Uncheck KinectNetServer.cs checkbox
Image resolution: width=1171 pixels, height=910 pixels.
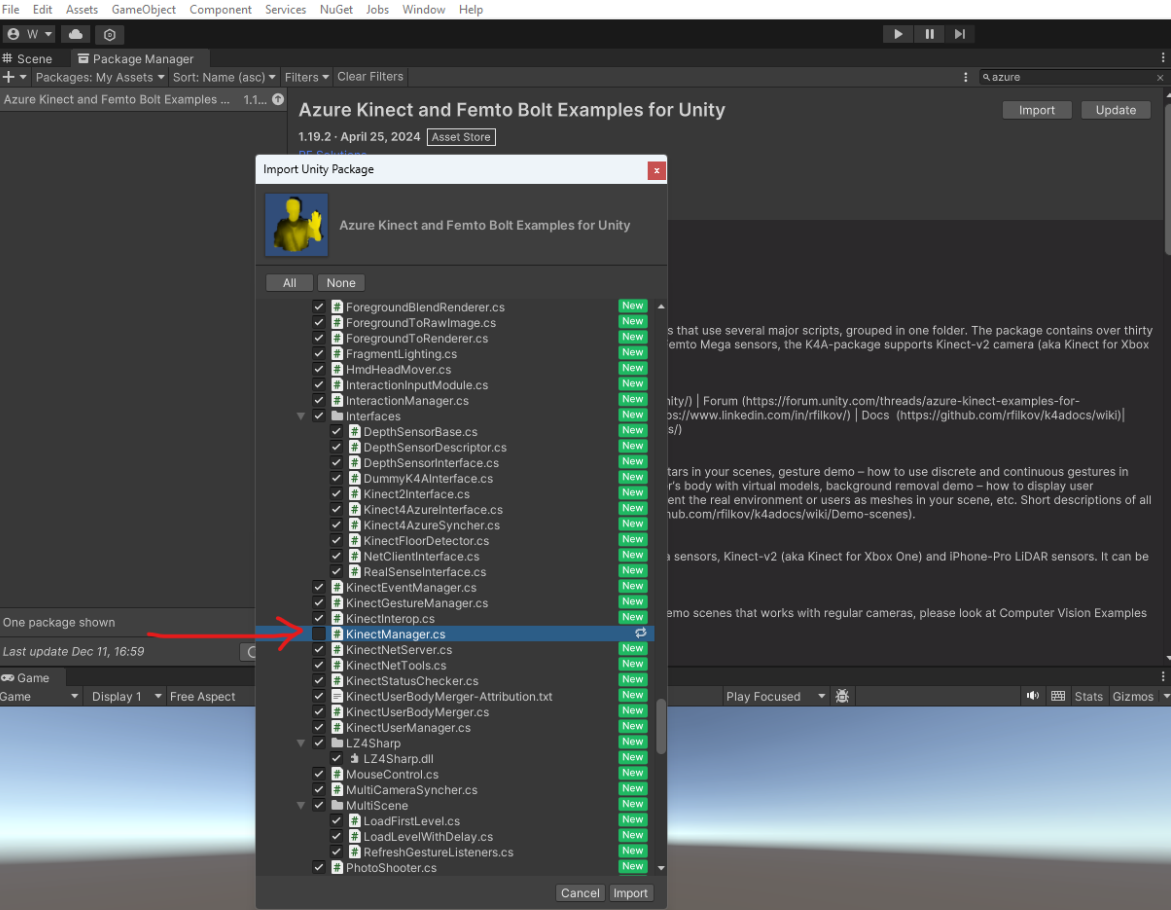tap(319, 649)
